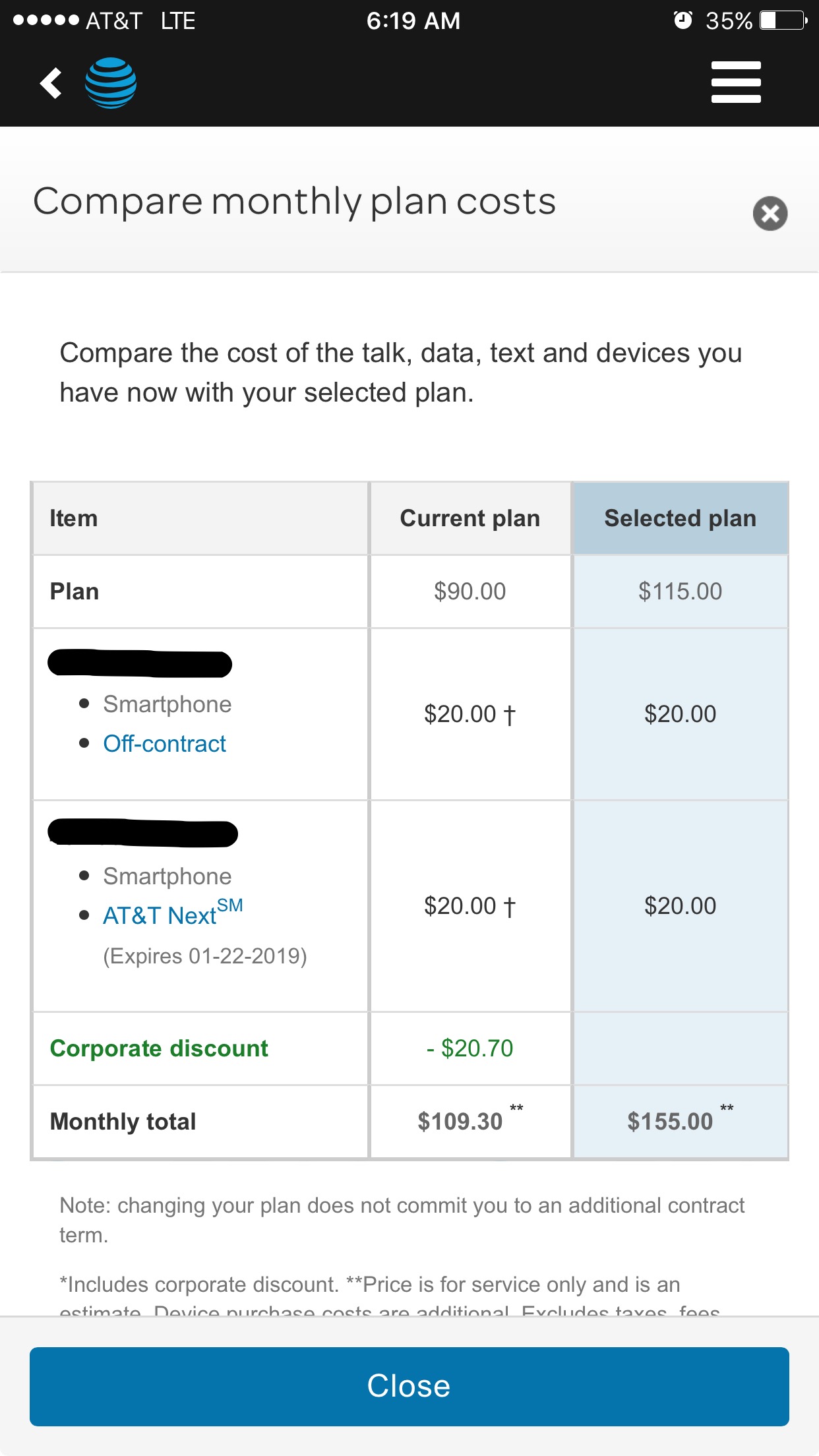This screenshot has height=1456, width=819.
Task: Tap the Compare monthly plan costs heading
Action: pos(295,202)
